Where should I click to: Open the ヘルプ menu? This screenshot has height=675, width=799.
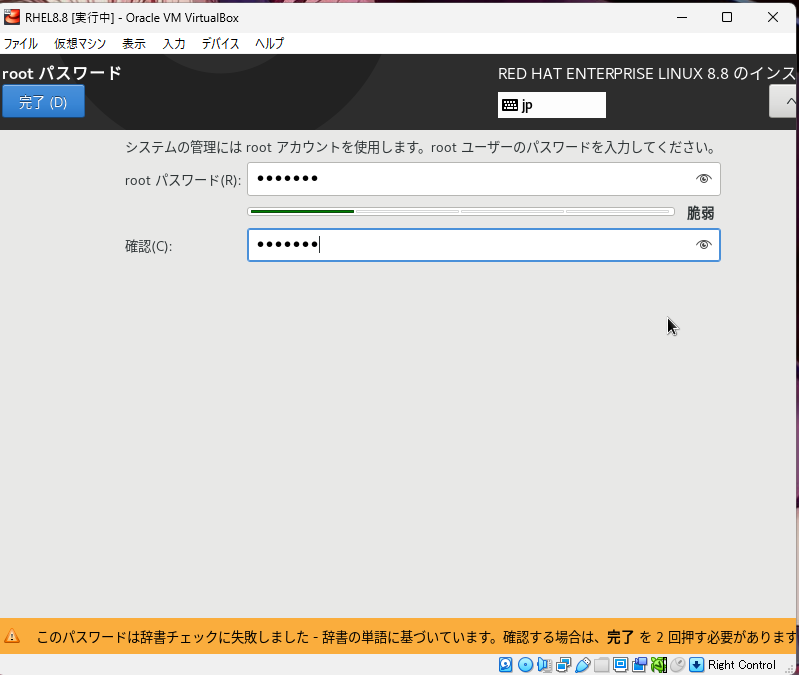point(270,44)
